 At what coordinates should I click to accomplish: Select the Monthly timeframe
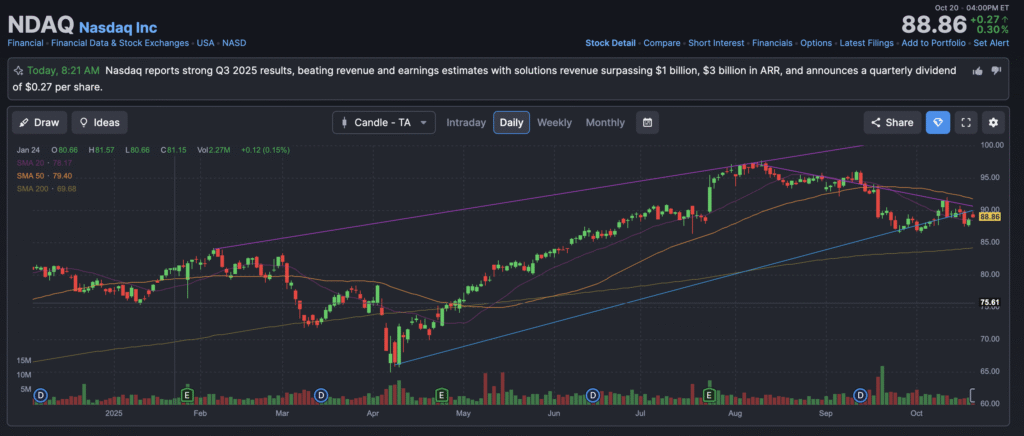(x=605, y=123)
